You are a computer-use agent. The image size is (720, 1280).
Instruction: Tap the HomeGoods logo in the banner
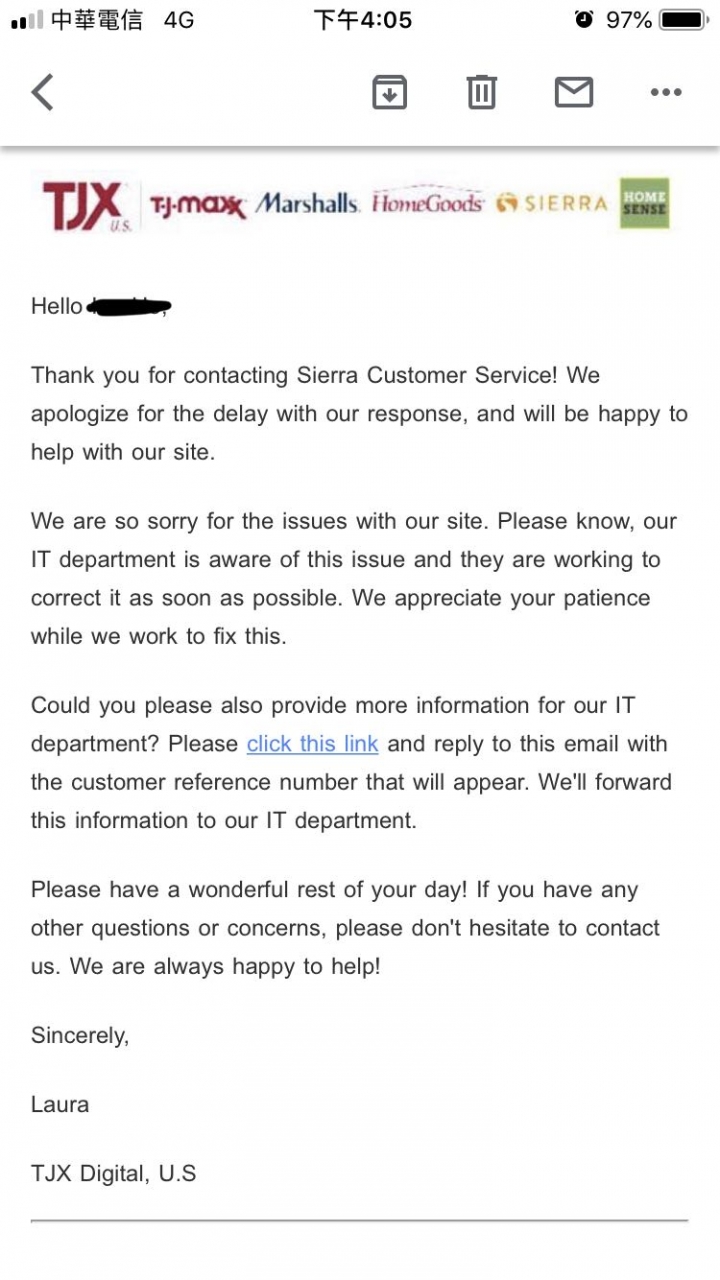(x=428, y=203)
